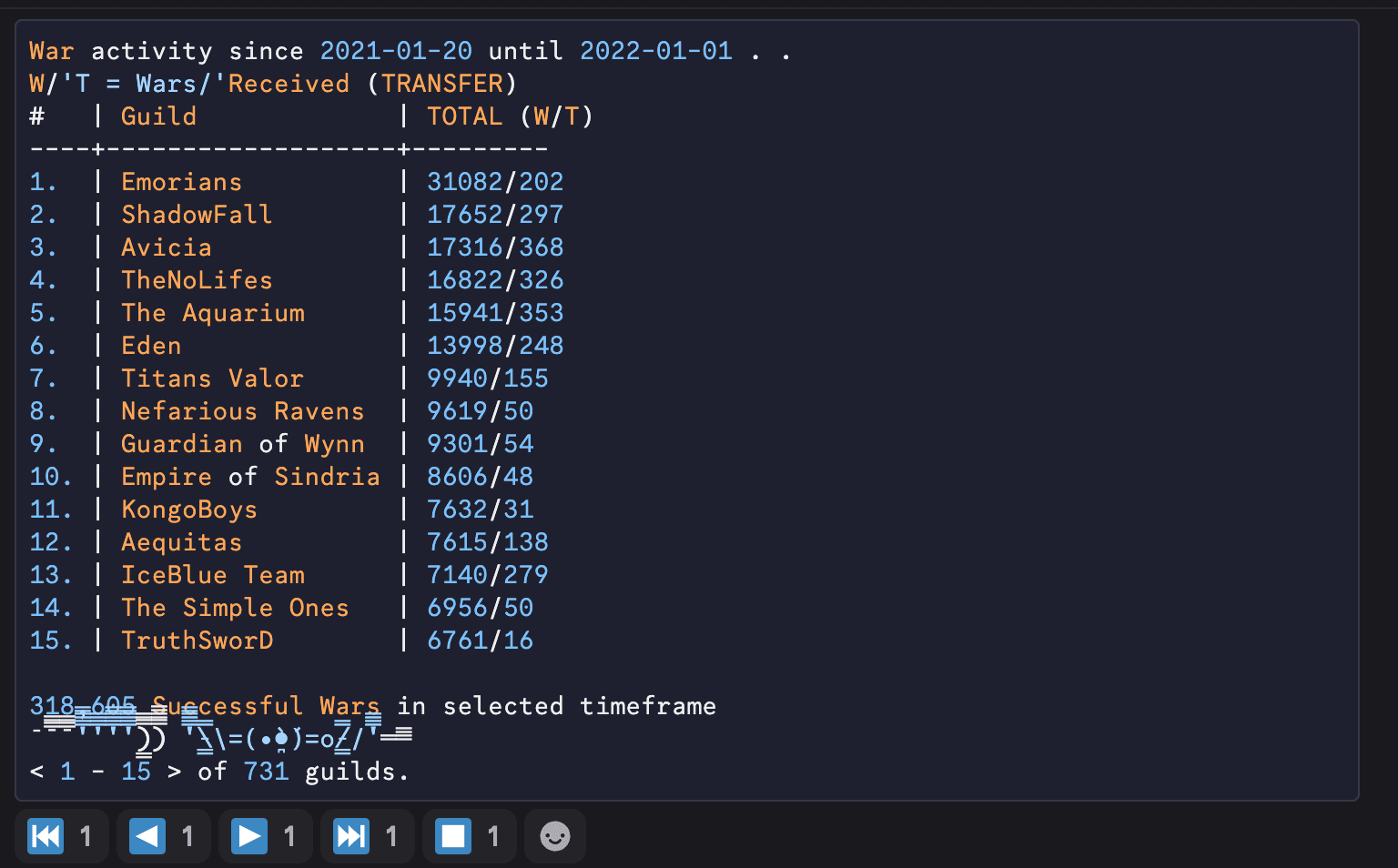Click the TOTAL (W/T) column header
1398x868 pixels.
pos(509,116)
